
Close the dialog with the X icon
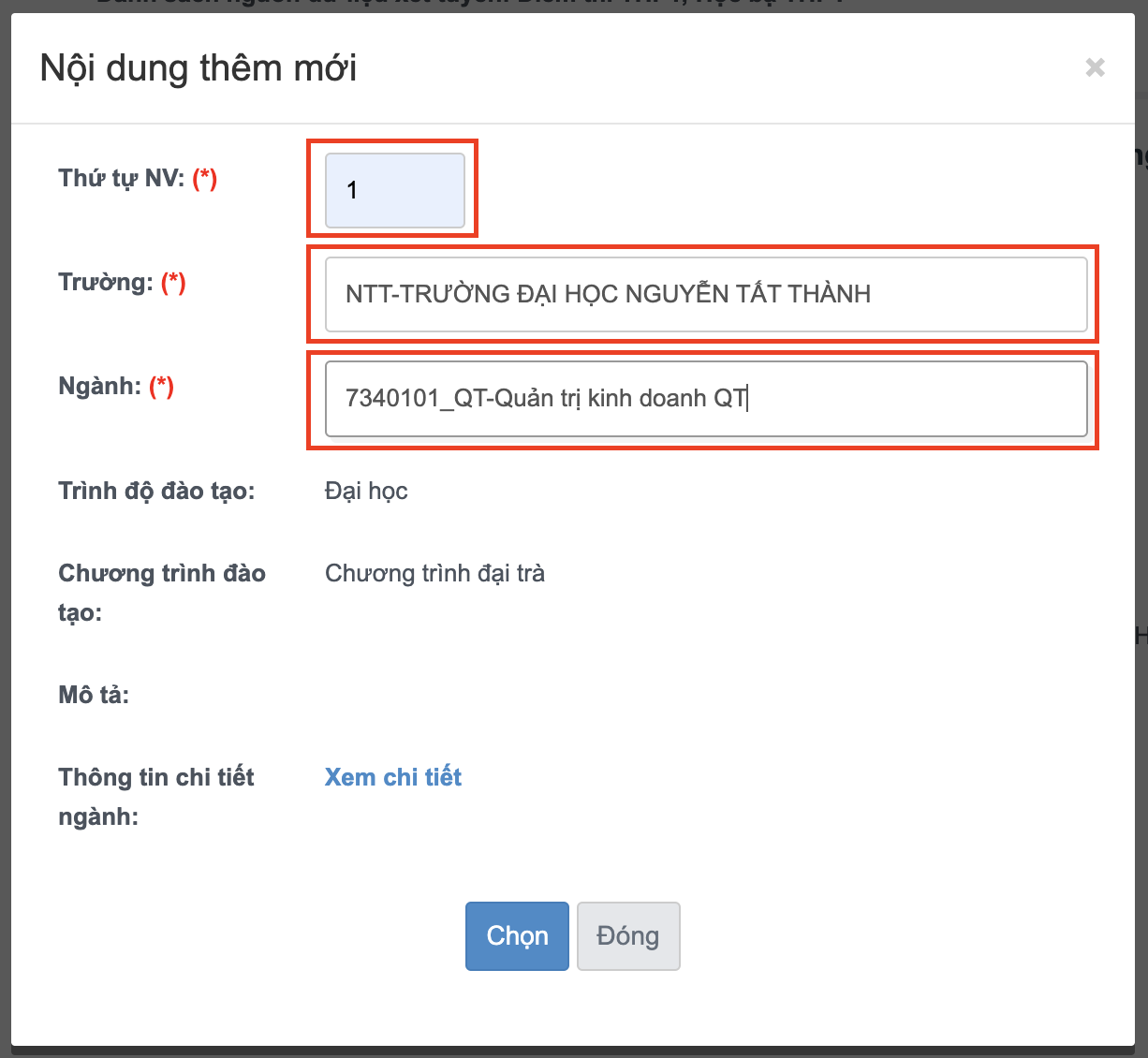click(x=1095, y=67)
